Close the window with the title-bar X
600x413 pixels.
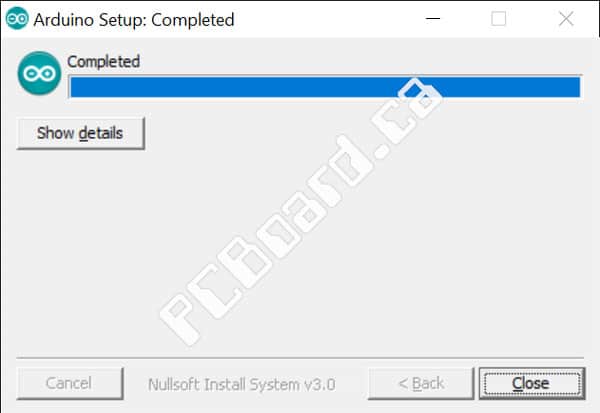click(566, 18)
